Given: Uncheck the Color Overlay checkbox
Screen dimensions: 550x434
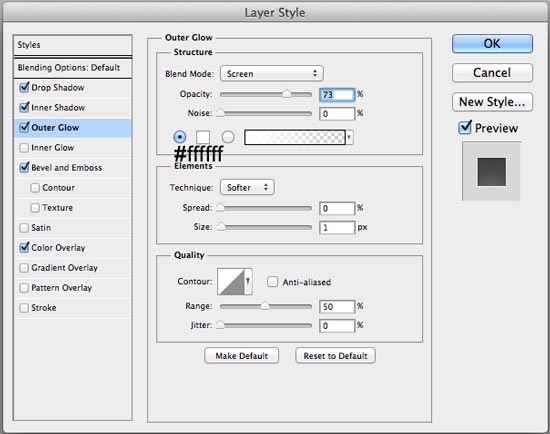Looking at the screenshot, I should (x=24, y=247).
